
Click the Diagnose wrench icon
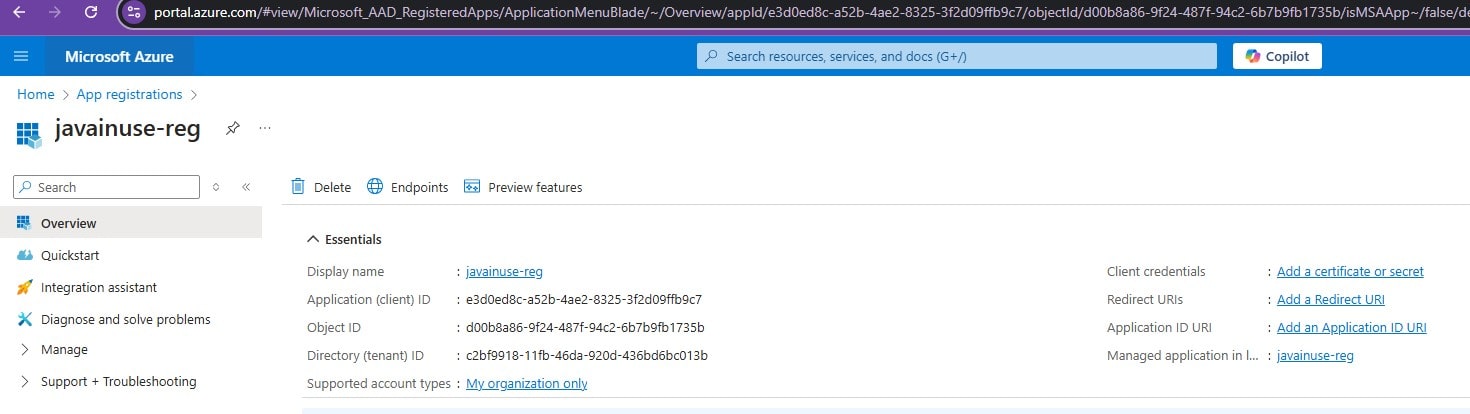25,319
